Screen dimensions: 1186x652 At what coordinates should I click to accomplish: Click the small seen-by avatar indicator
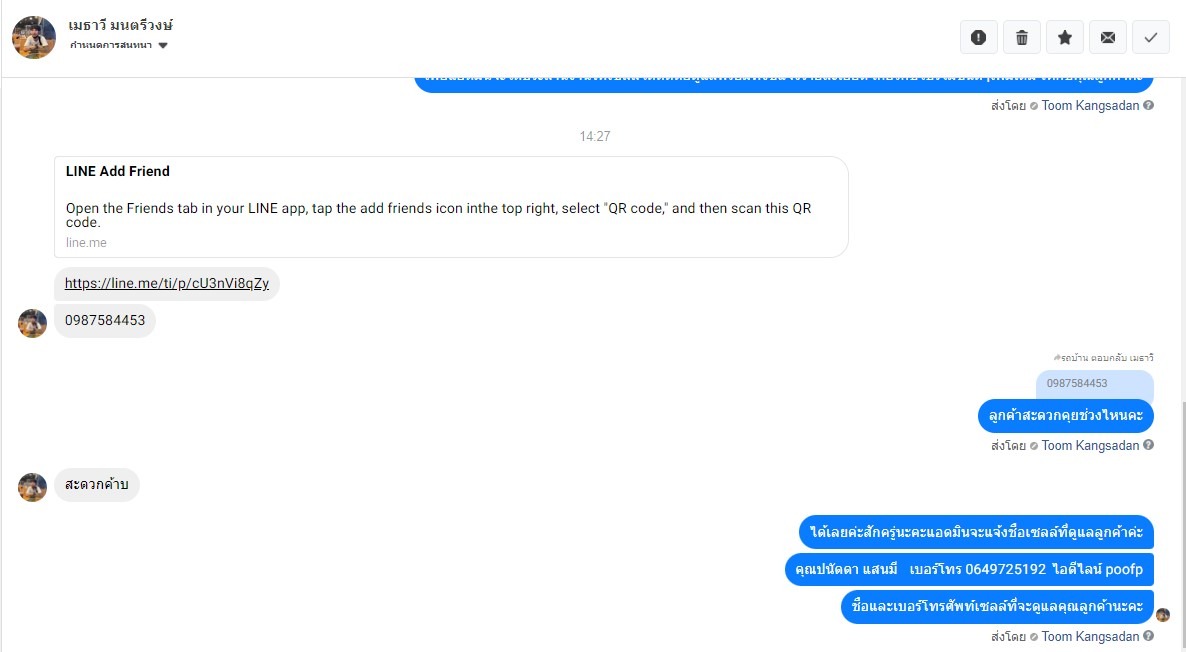[x=1163, y=615]
